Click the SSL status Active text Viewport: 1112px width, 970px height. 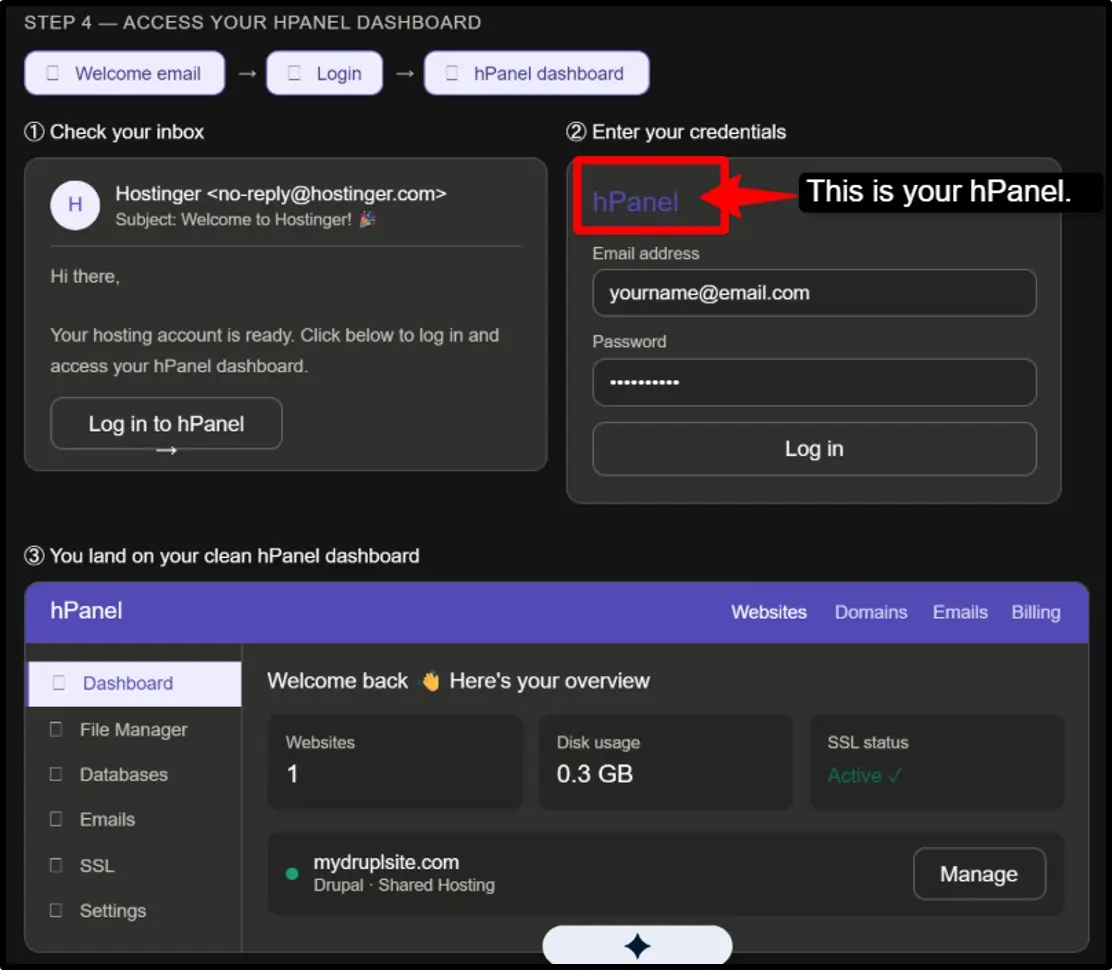[x=864, y=776]
